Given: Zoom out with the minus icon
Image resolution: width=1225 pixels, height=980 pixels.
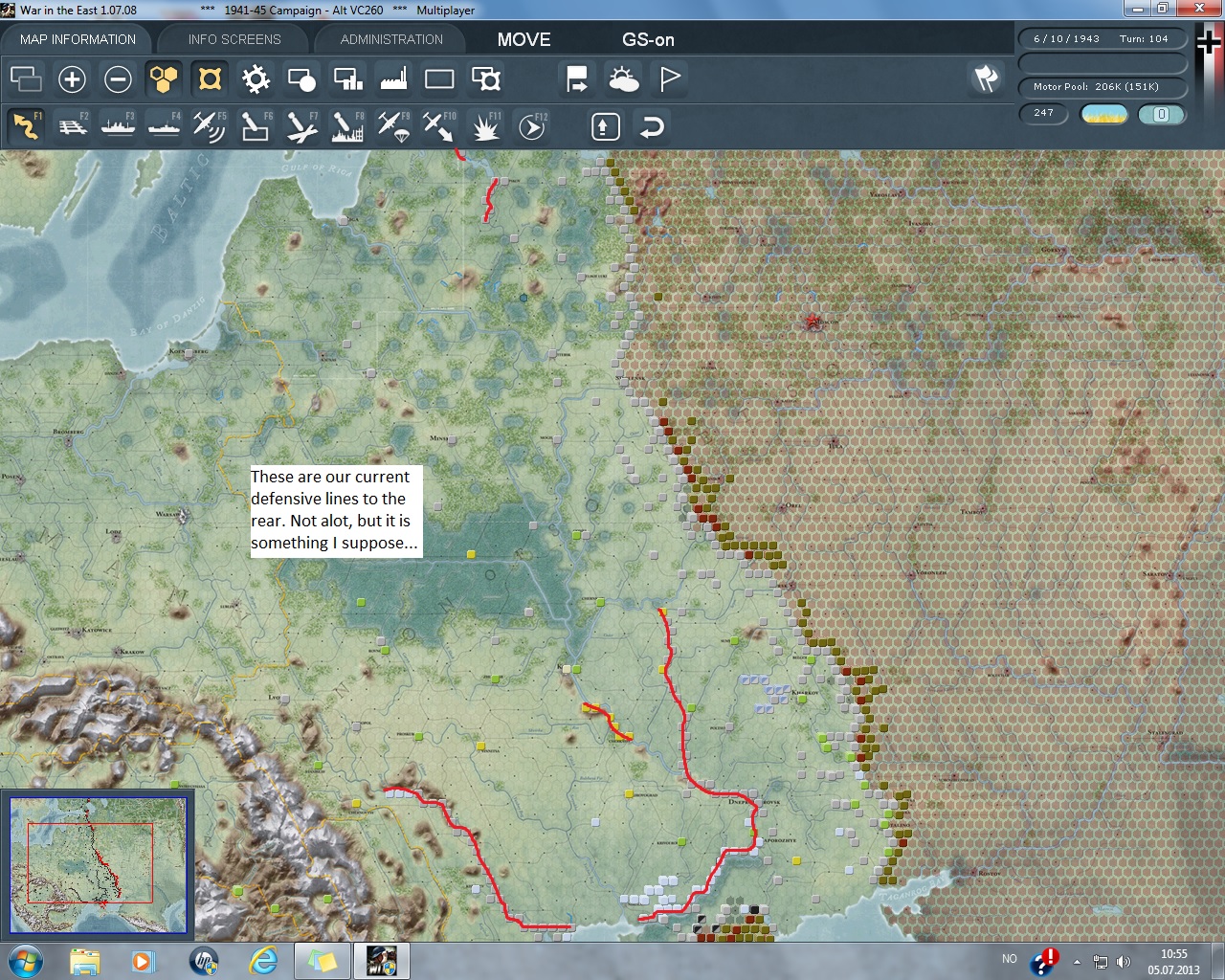Looking at the screenshot, I should coord(118,79).
